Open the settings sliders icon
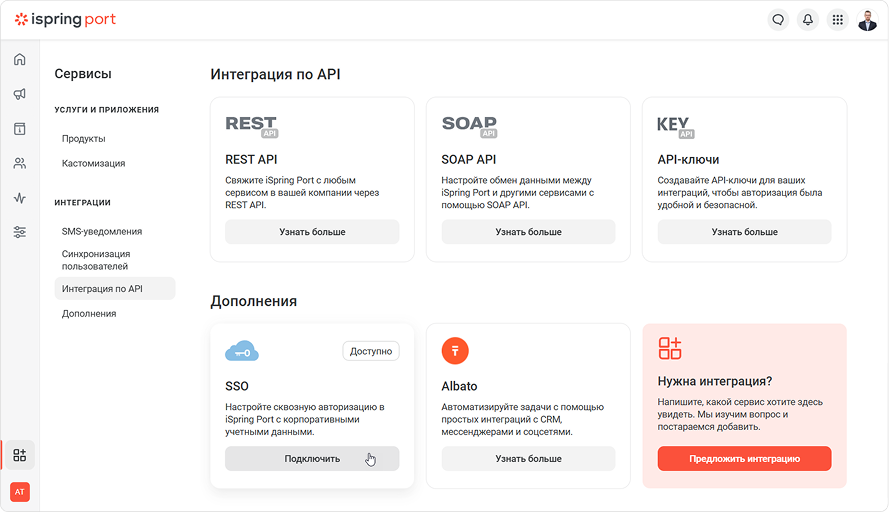The image size is (889, 512). (x=20, y=232)
